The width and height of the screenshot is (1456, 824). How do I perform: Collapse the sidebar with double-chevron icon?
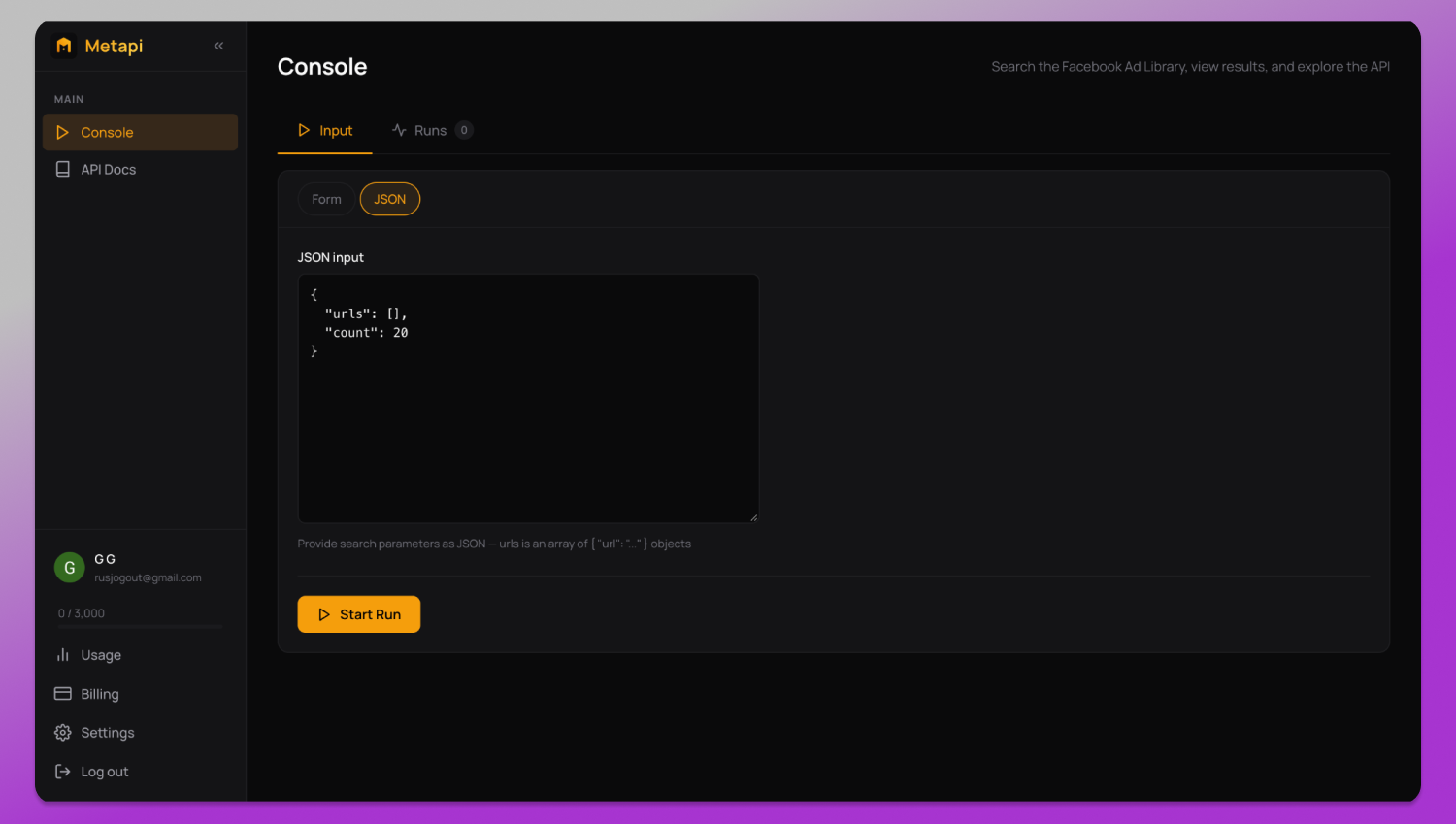[x=219, y=46]
